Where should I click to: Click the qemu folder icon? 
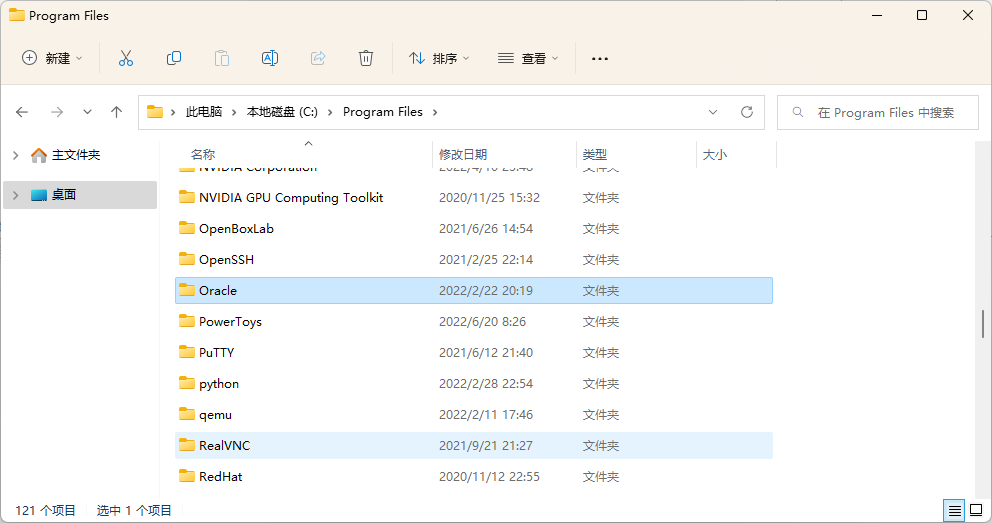(x=187, y=414)
